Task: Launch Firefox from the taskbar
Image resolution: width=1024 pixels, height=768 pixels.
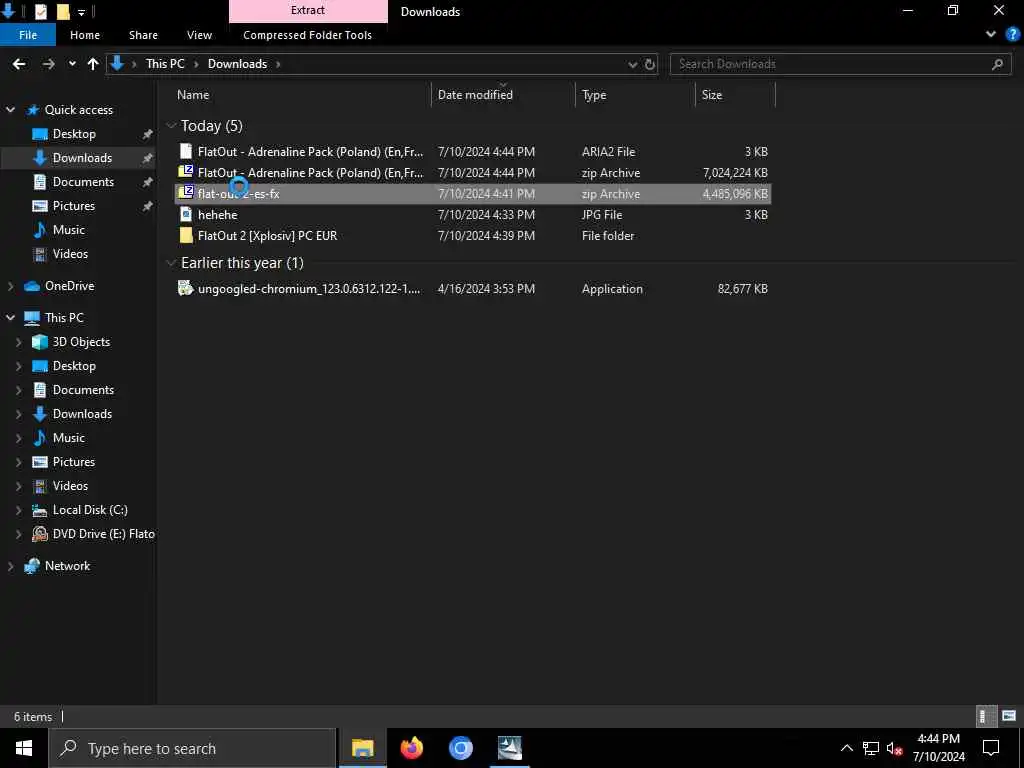Action: tap(411, 748)
